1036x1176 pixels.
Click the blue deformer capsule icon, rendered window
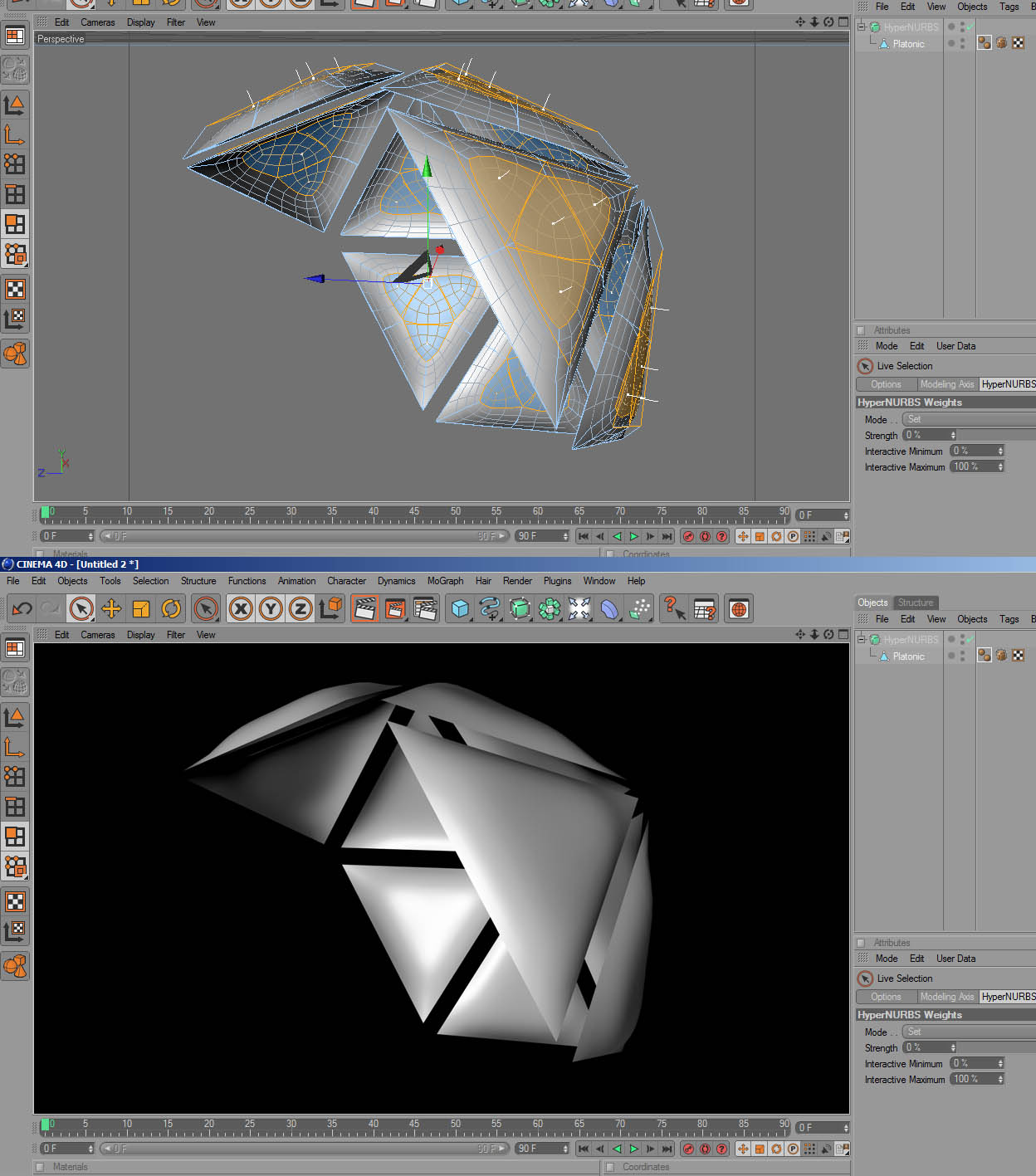[609, 609]
